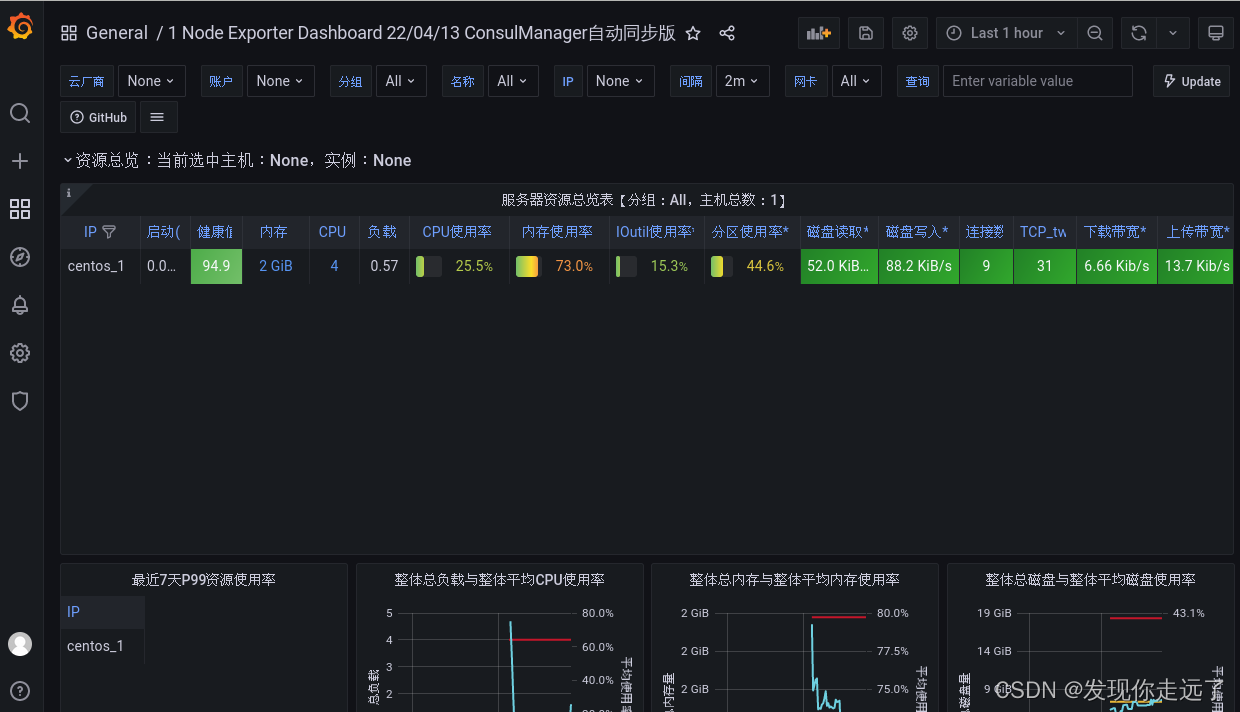Sort table by 下载带宽 column header
Screen dimensions: 1240x712
pyautogui.click(x=1115, y=232)
